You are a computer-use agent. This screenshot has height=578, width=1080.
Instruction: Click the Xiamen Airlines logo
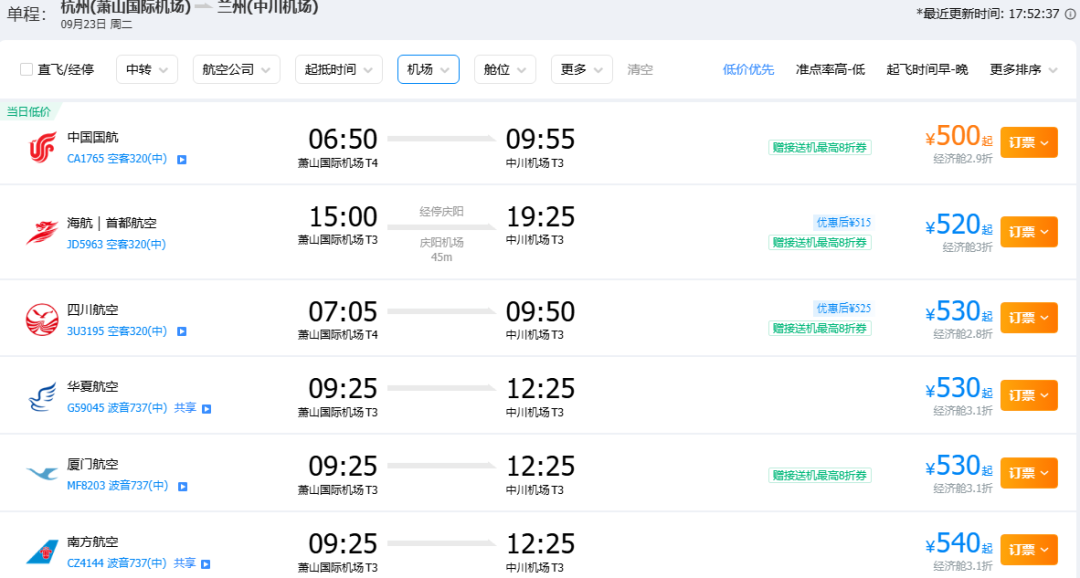(x=42, y=473)
